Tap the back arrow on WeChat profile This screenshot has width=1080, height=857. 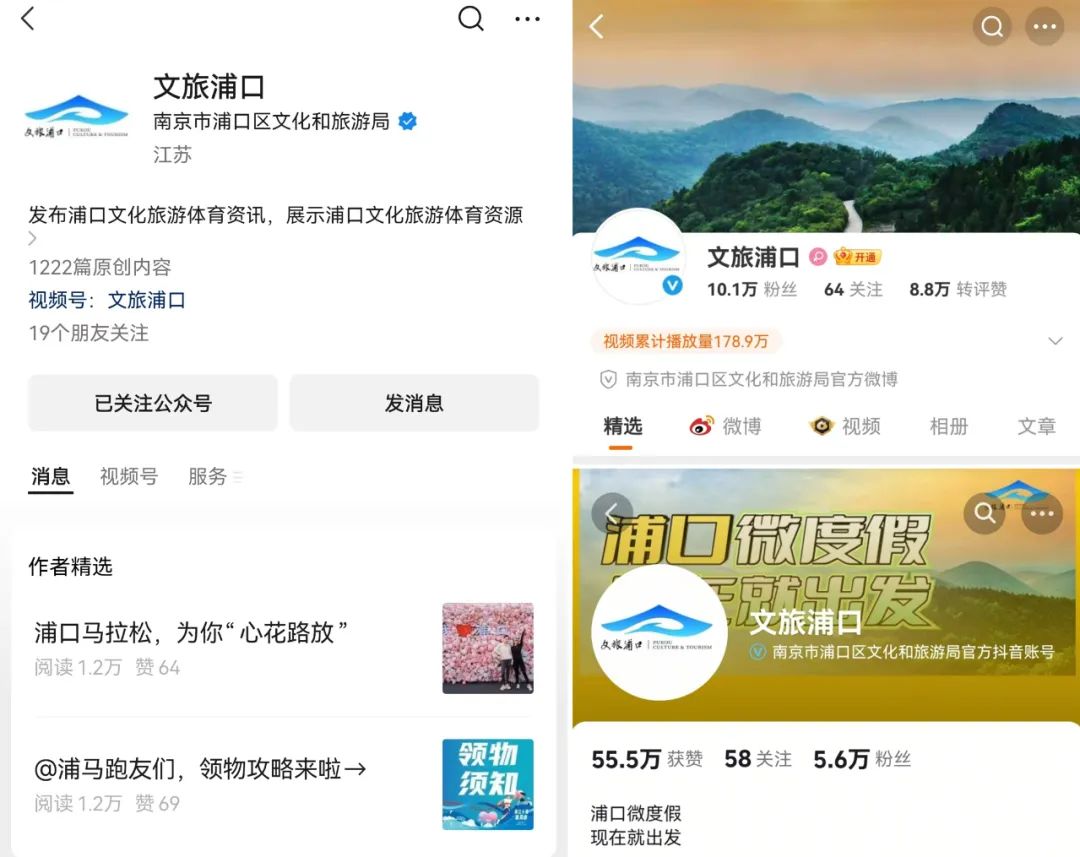pyautogui.click(x=28, y=18)
